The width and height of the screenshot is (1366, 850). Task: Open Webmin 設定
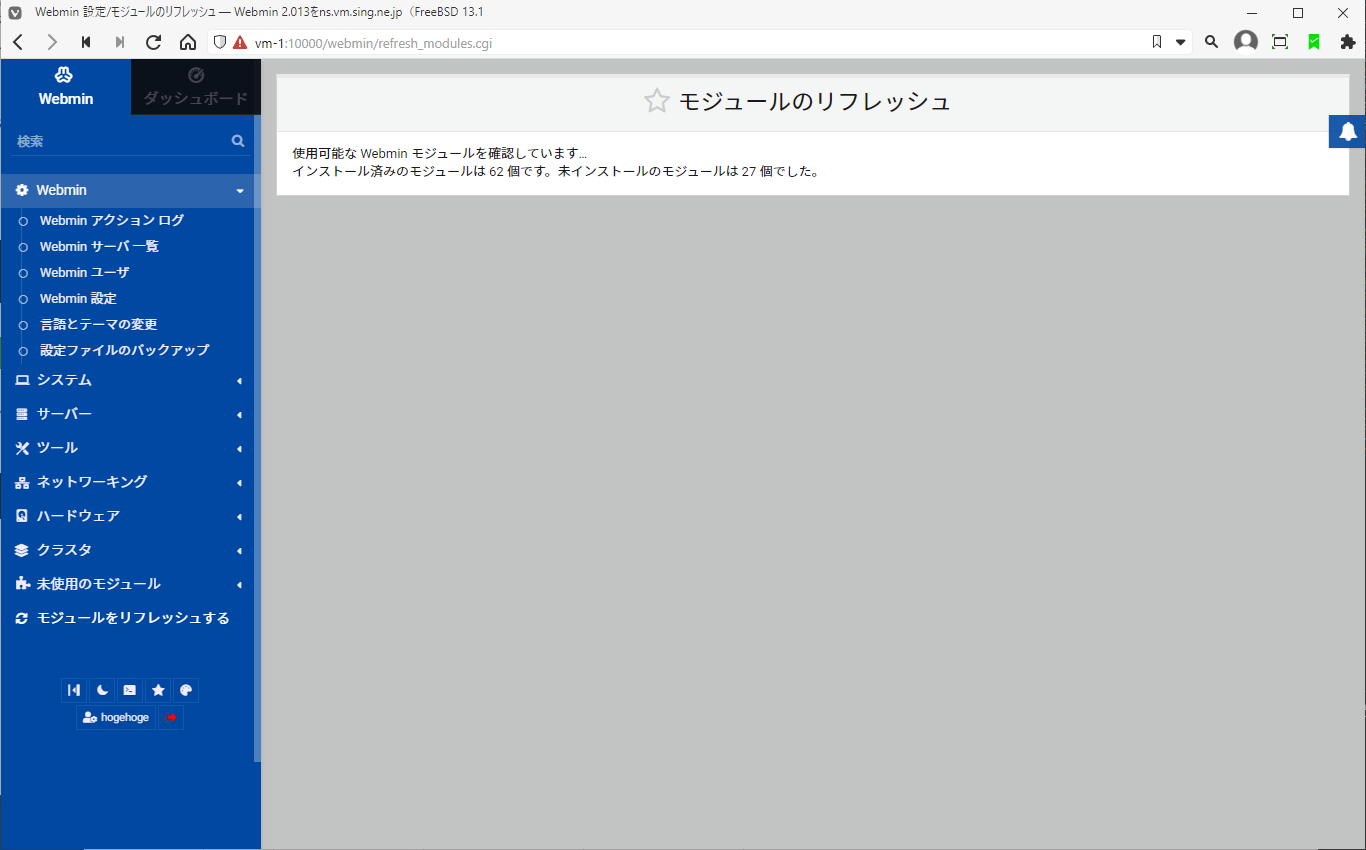click(x=78, y=298)
